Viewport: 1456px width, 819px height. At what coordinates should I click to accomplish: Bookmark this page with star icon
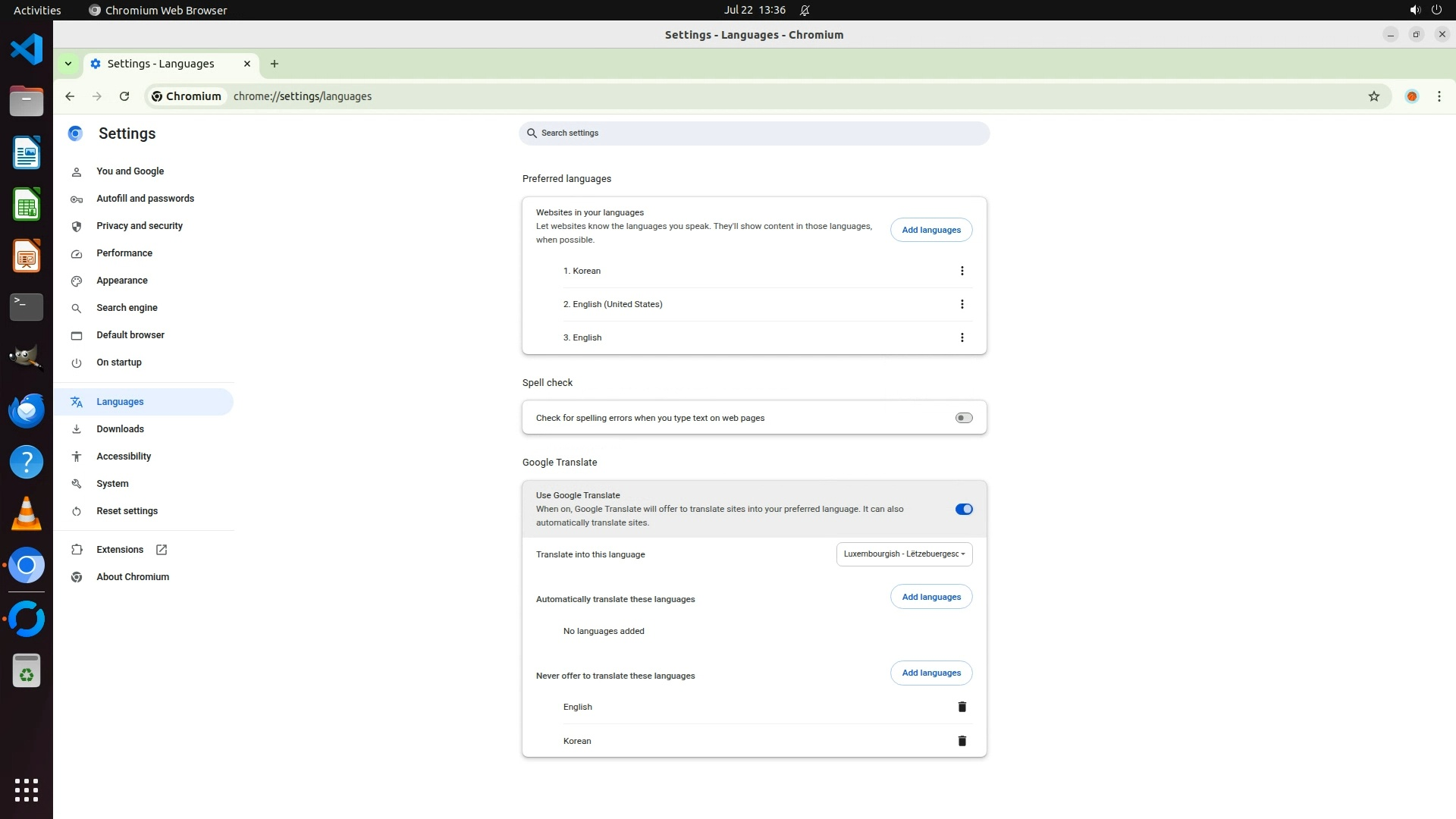coord(1373,96)
